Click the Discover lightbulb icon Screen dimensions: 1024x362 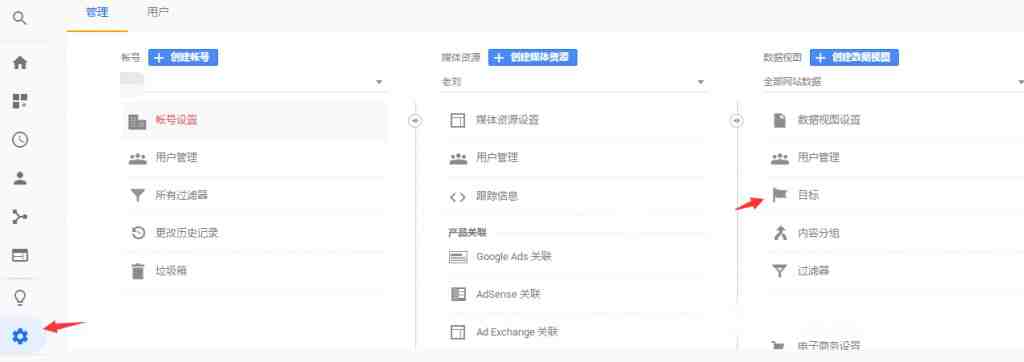20,298
